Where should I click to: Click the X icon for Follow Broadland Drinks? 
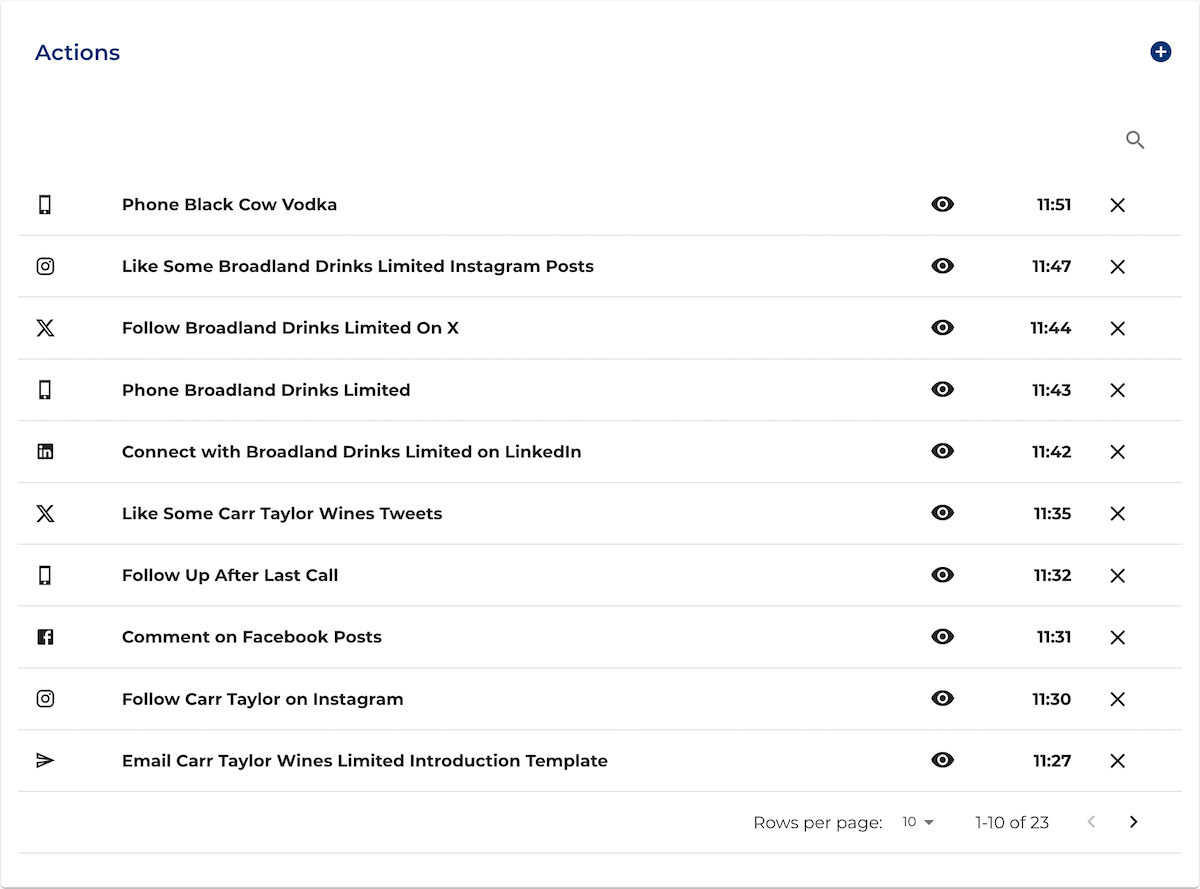pos(45,328)
